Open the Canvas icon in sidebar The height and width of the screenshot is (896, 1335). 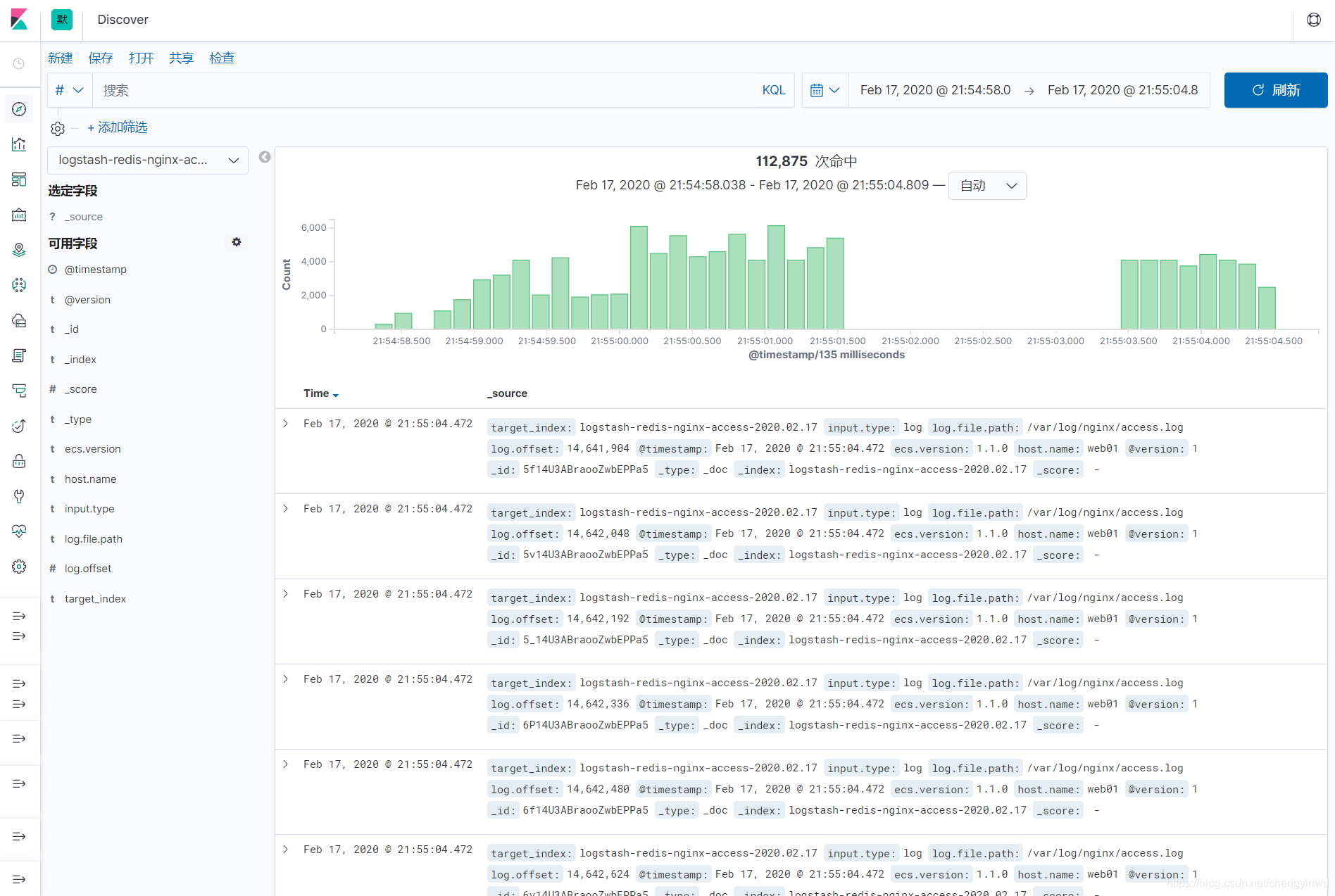(x=19, y=215)
